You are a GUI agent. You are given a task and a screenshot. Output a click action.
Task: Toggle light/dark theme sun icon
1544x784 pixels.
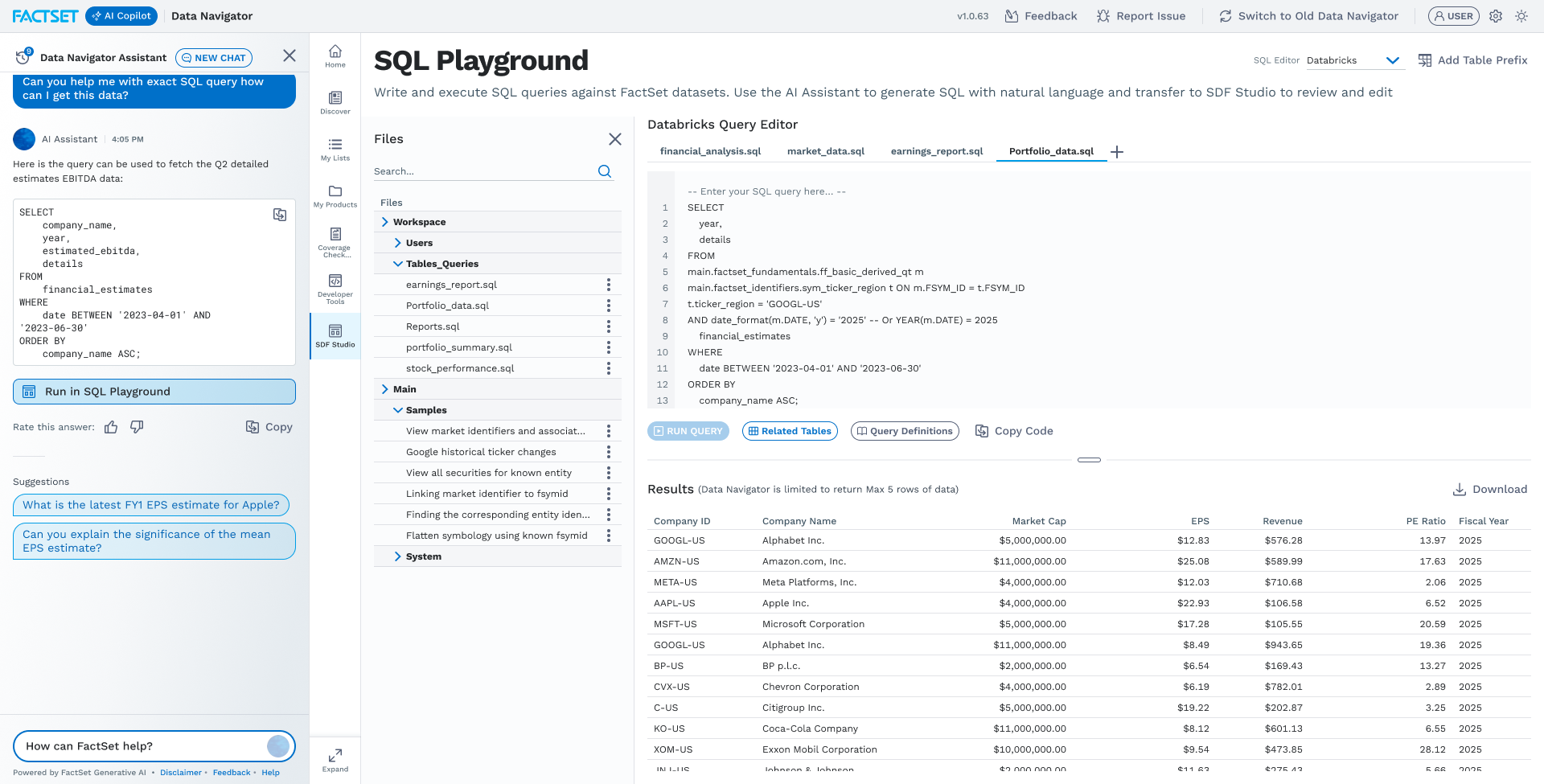click(1521, 16)
